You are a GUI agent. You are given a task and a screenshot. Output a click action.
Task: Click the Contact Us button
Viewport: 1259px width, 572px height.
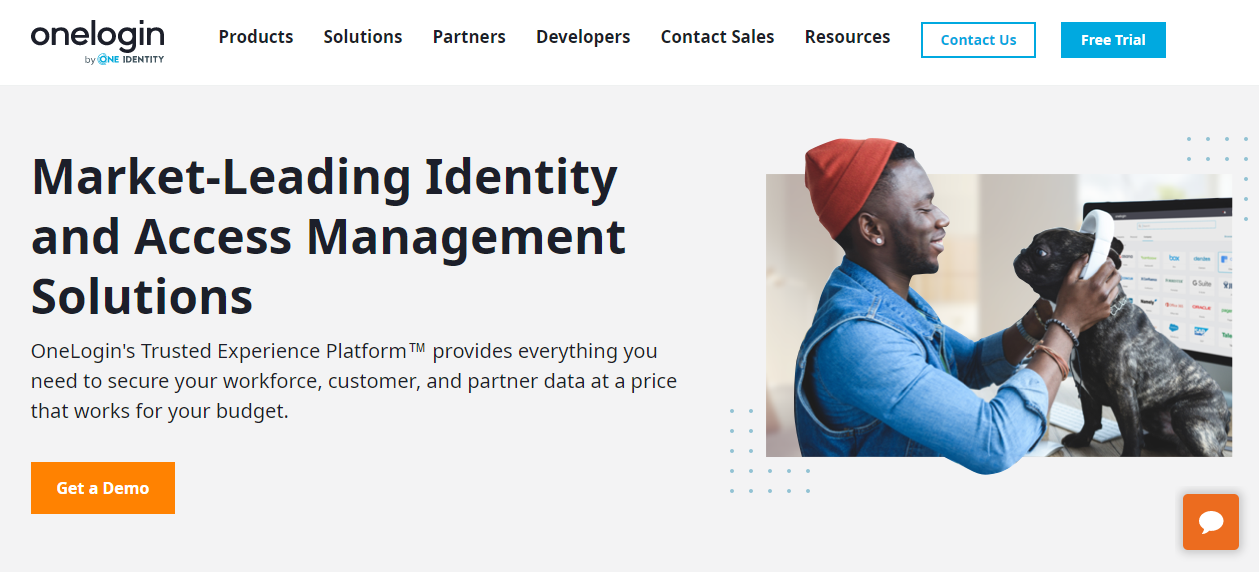pos(978,40)
